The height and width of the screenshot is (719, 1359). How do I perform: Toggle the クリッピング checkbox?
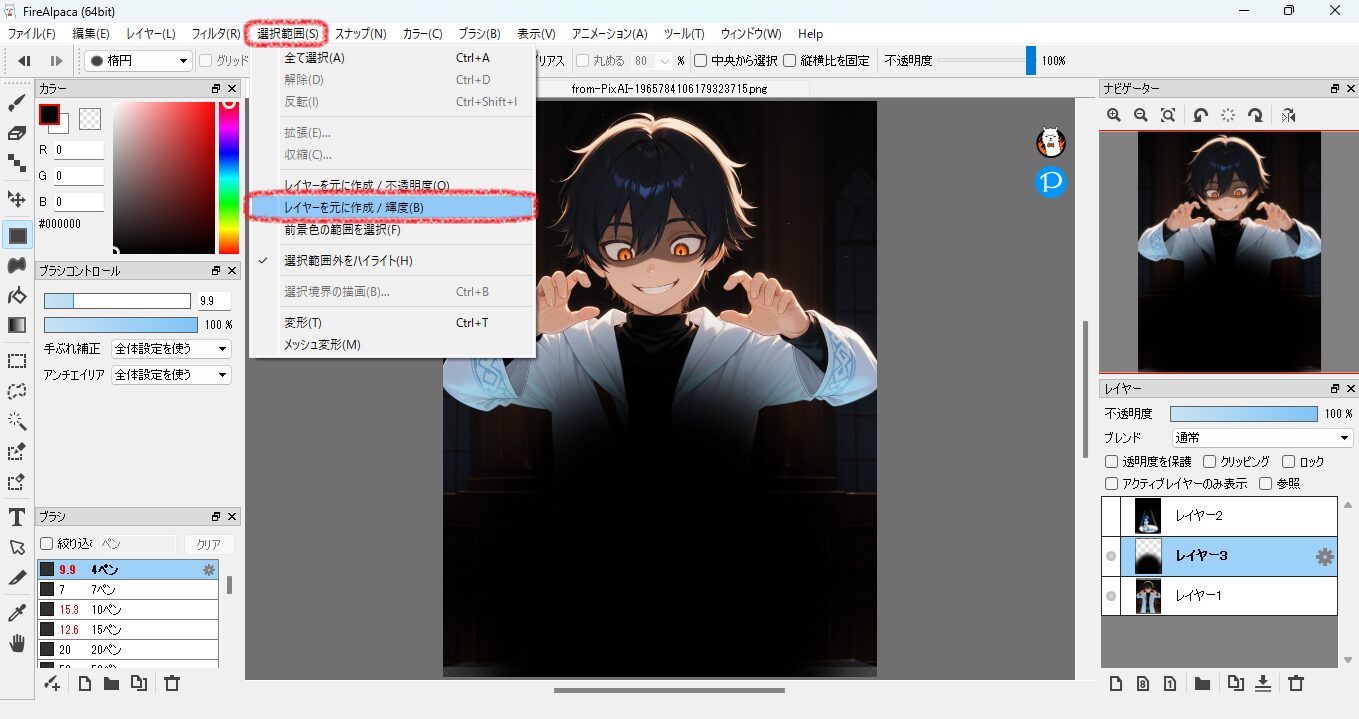click(1210, 462)
